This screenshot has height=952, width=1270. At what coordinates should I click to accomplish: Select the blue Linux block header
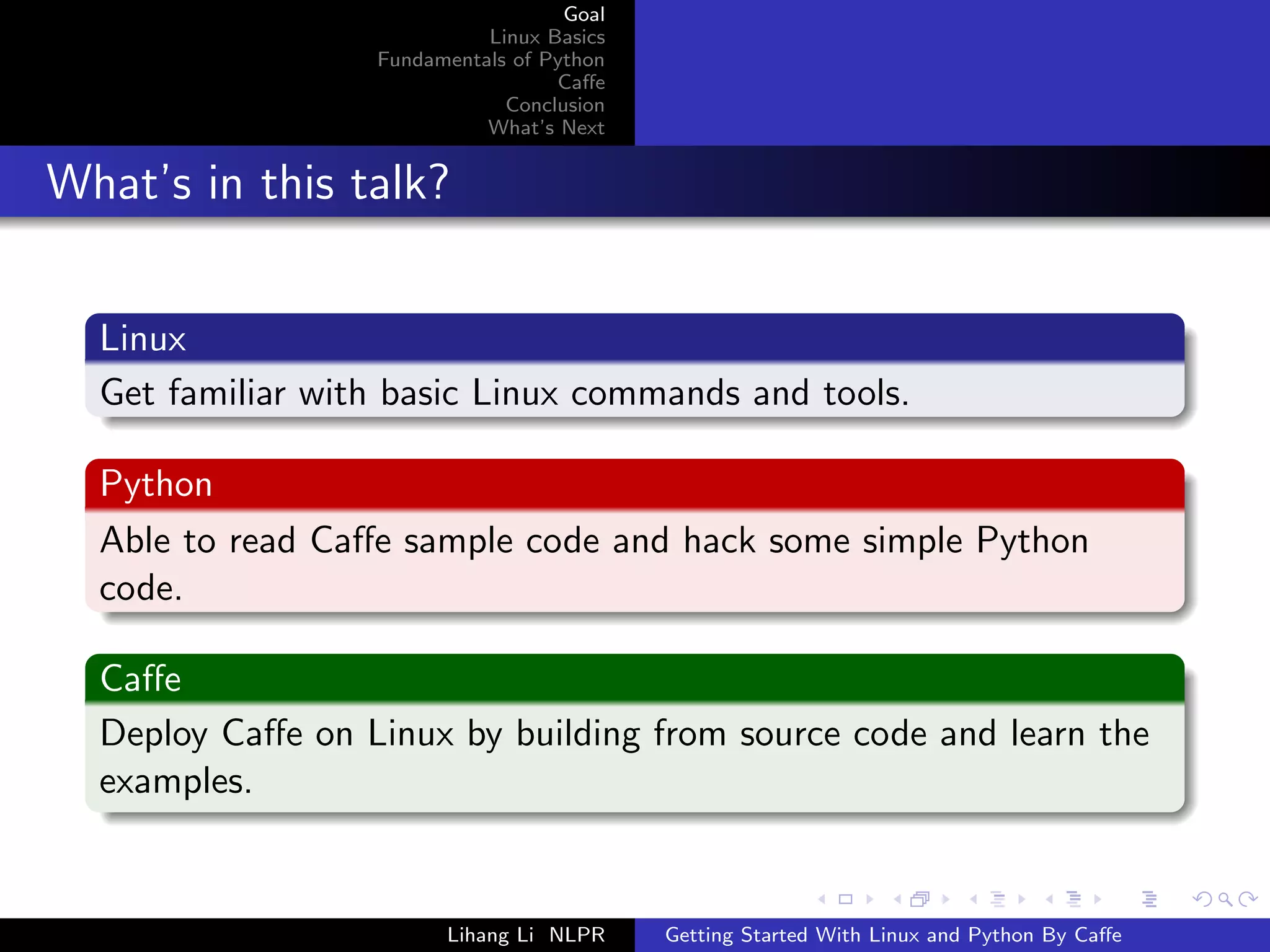[635, 338]
